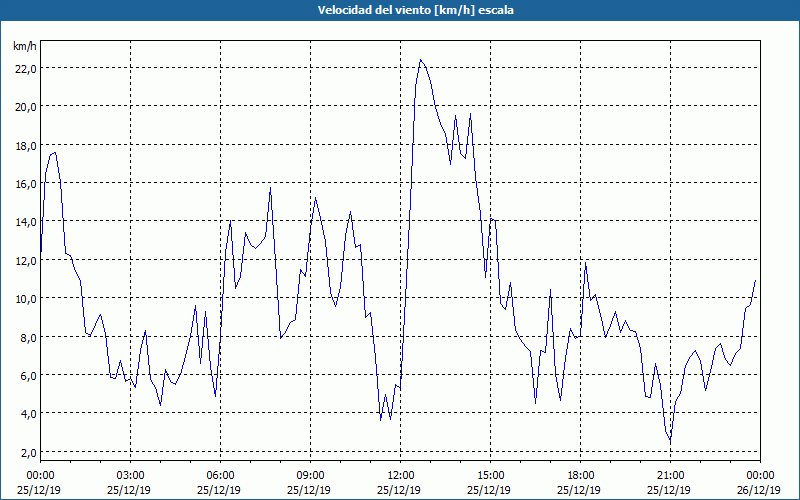Click the 4,0 y-axis label
The height and width of the screenshot is (500, 800).
[28, 414]
